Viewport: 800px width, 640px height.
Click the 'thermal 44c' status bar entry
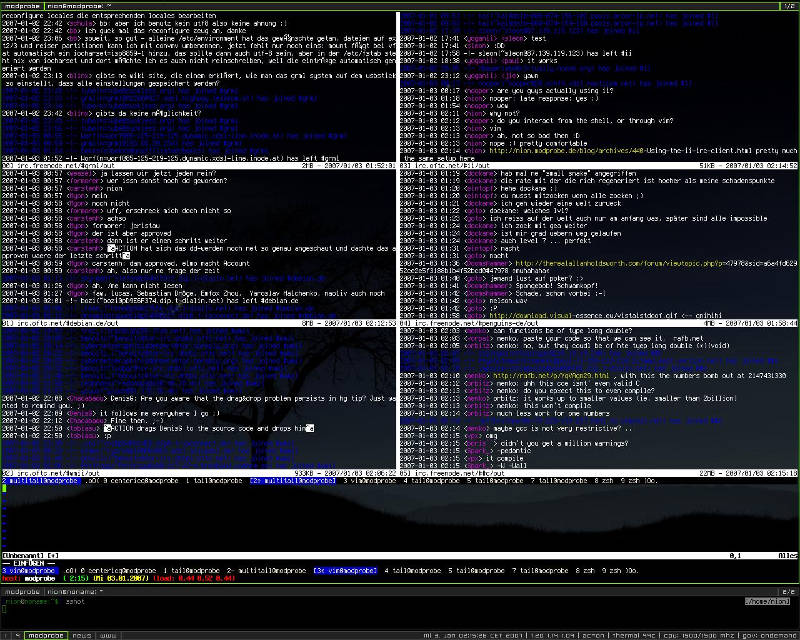(x=634, y=635)
